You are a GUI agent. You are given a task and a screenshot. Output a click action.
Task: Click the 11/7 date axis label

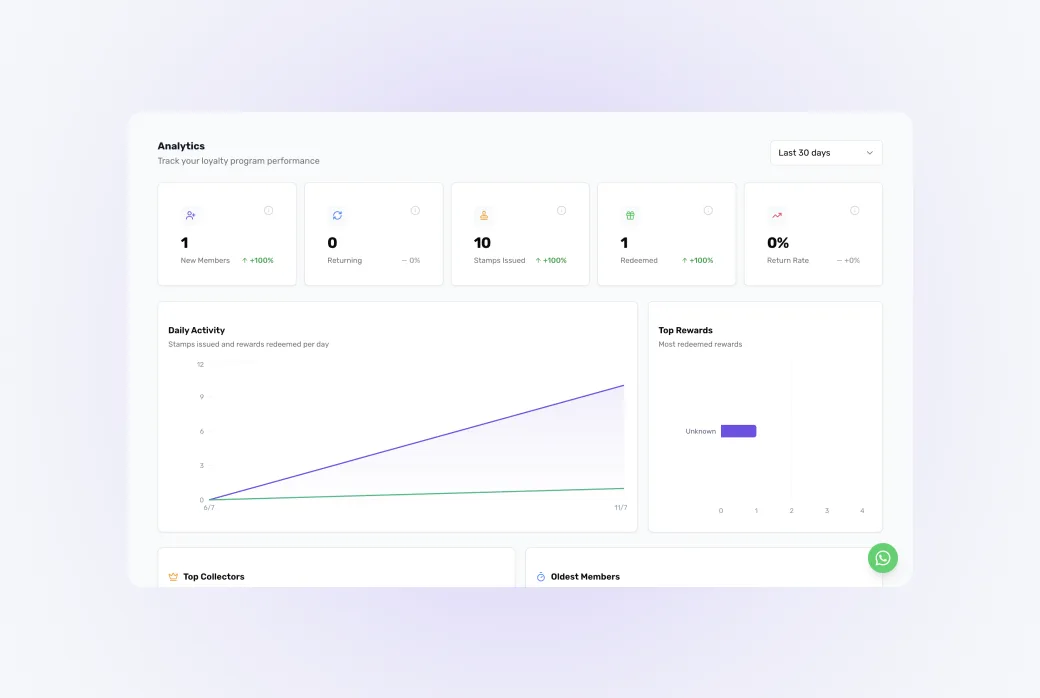[621, 508]
